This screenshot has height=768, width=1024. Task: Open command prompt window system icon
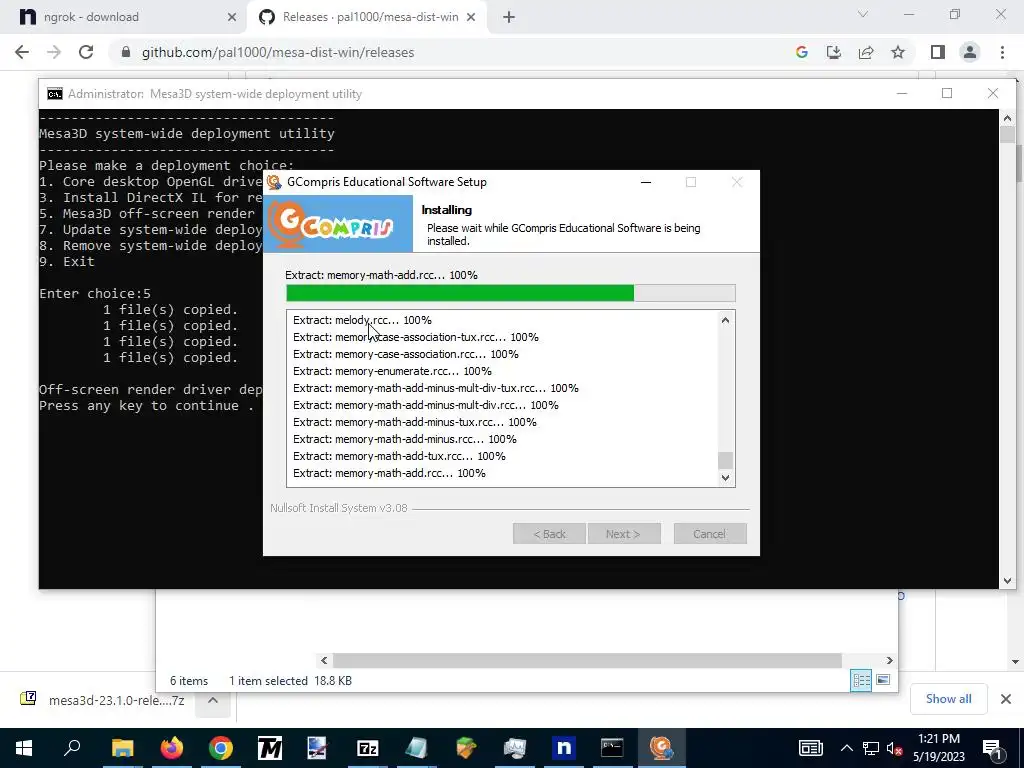55,94
